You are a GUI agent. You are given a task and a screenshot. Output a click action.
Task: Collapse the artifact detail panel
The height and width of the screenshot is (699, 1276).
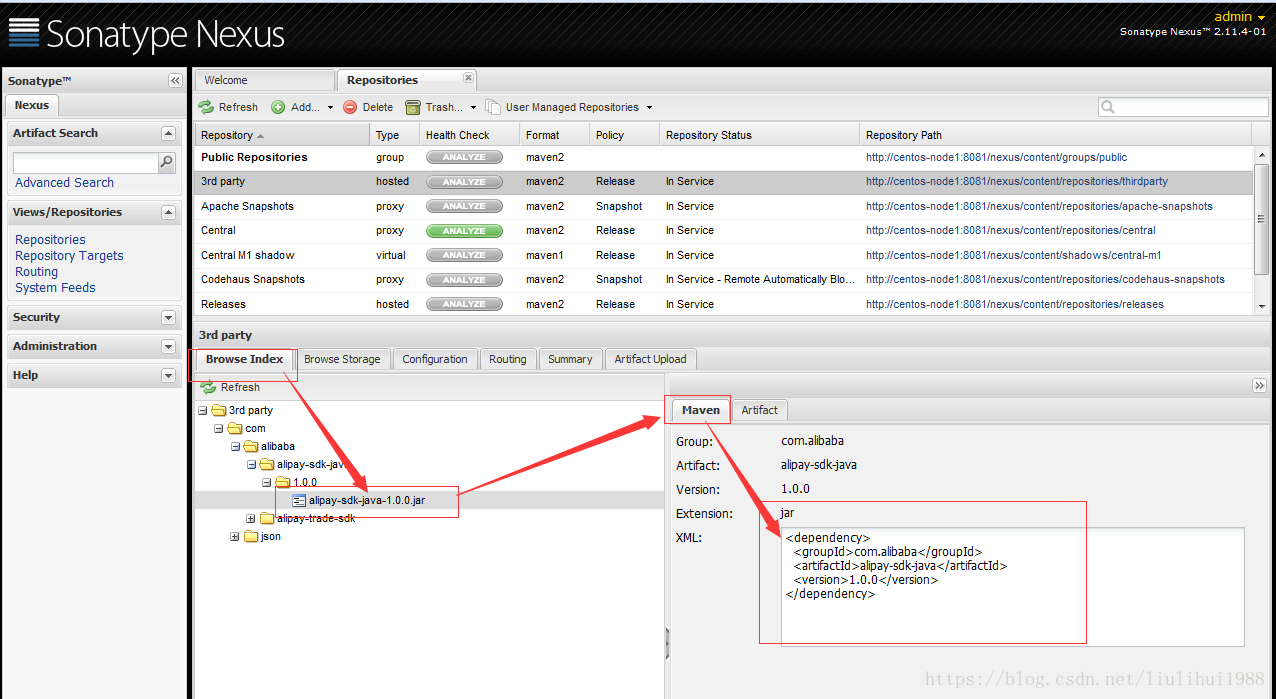(x=1259, y=386)
